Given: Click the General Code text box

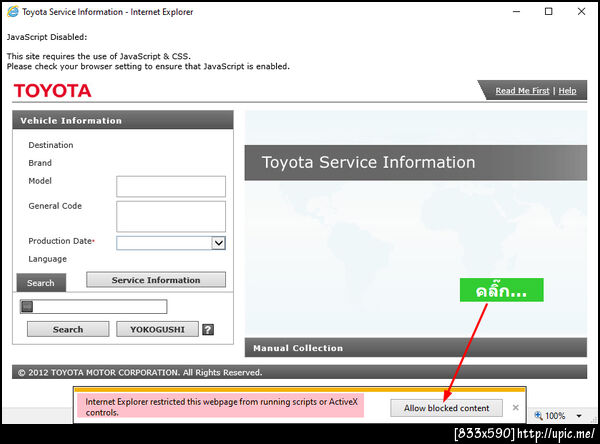Looking at the screenshot, I should tap(171, 217).
